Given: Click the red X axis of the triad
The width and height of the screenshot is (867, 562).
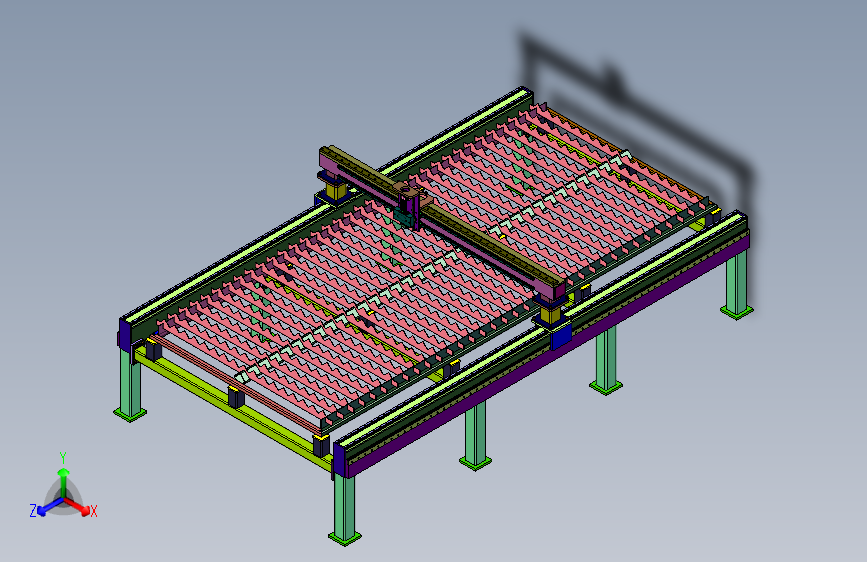Looking at the screenshot, I should 77,506.
